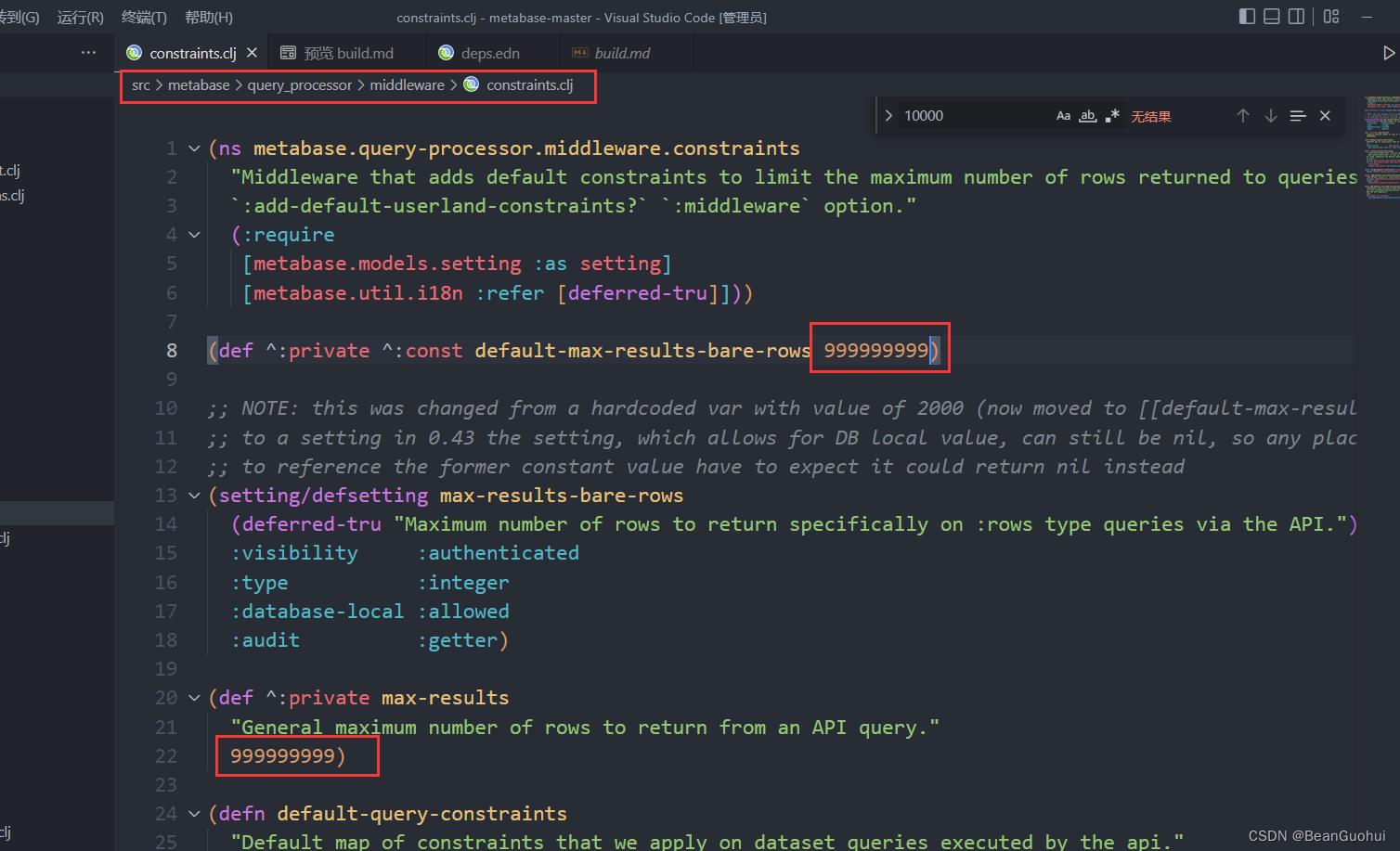The width and height of the screenshot is (1400, 851).
Task: Open the 运行(R) menu
Action: (x=80, y=17)
